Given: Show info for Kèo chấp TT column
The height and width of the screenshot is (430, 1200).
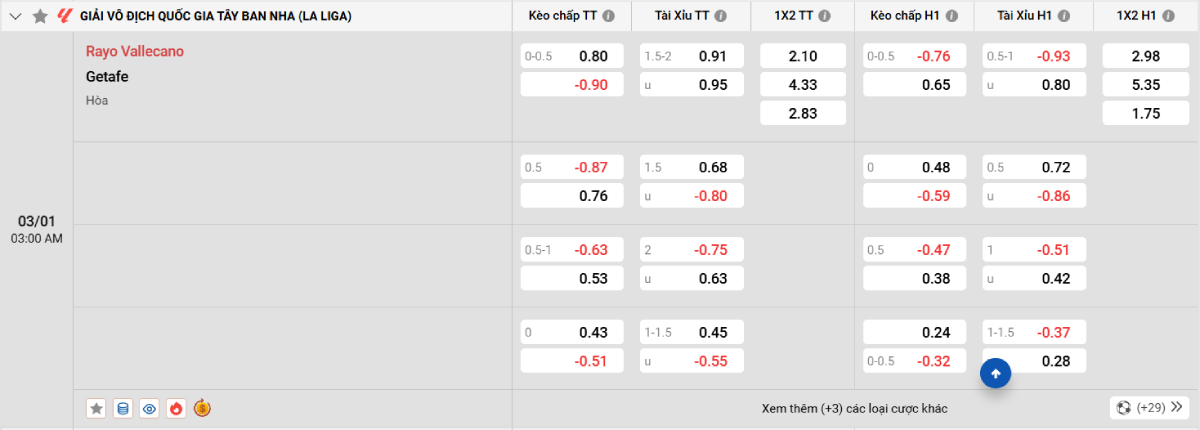Looking at the screenshot, I should click(609, 16).
